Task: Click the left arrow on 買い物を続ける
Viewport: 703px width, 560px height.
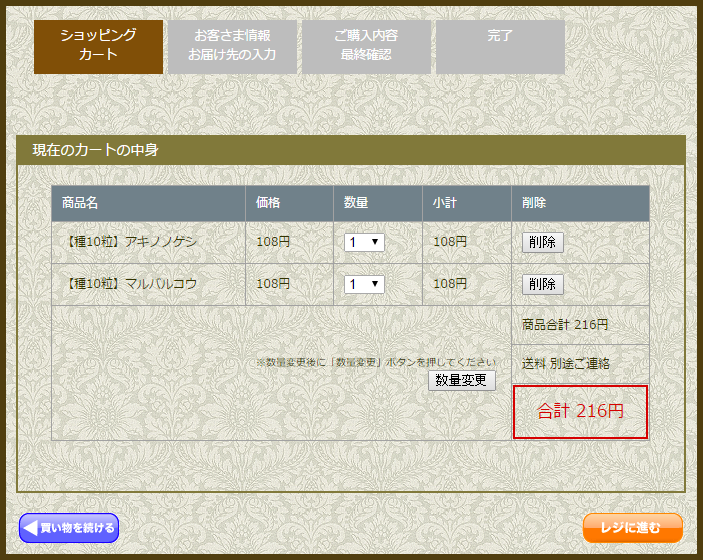Action: tap(30, 528)
